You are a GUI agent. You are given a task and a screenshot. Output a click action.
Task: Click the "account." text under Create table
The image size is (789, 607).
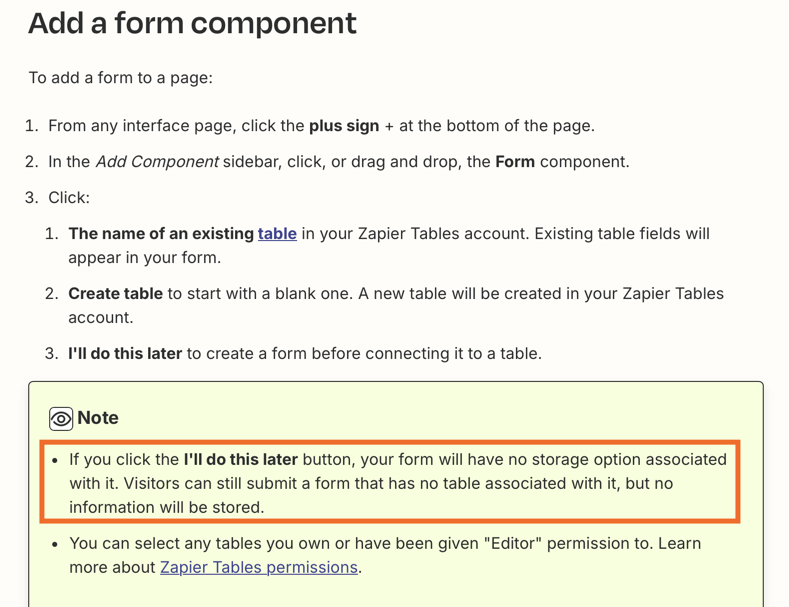pos(101,318)
